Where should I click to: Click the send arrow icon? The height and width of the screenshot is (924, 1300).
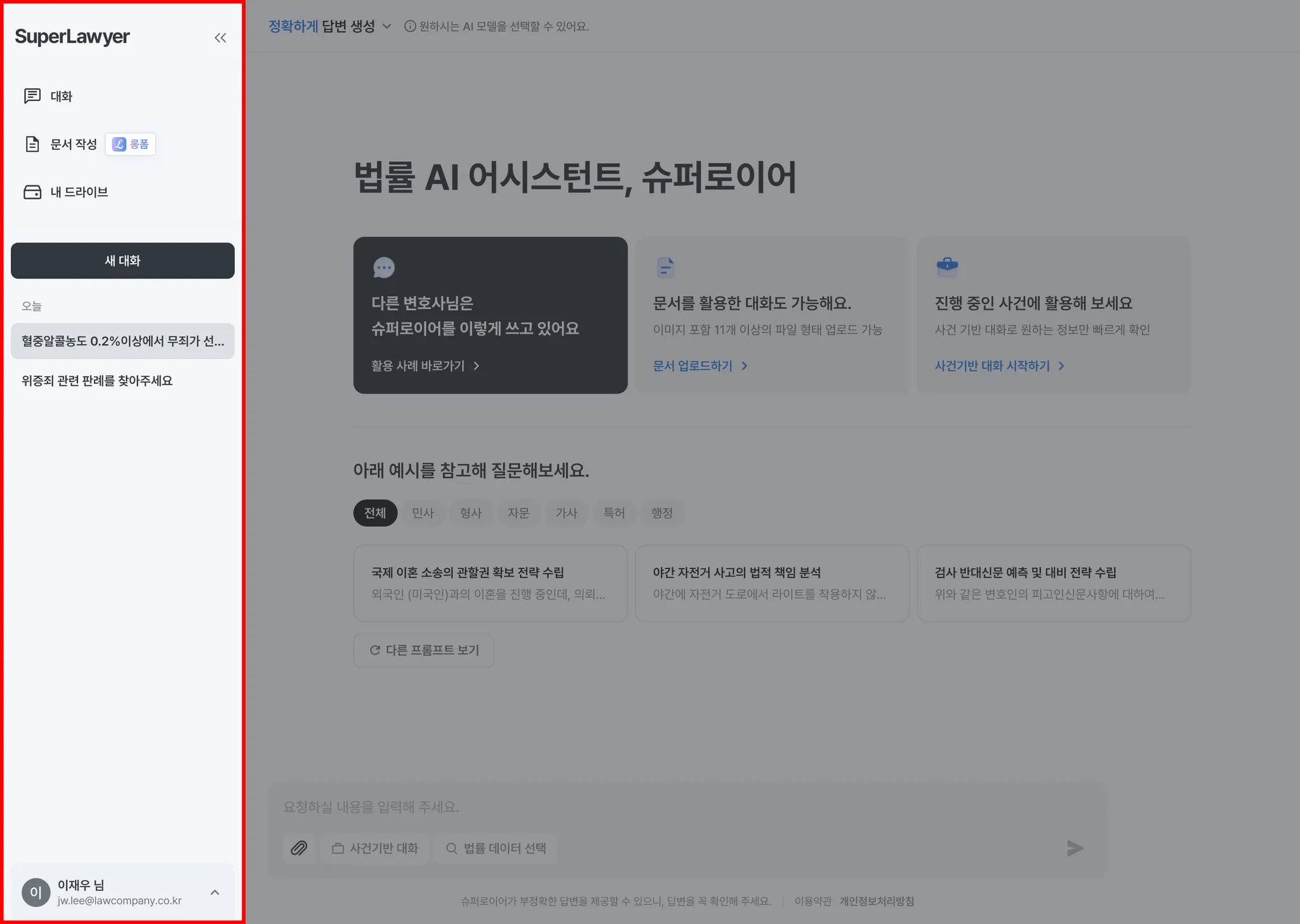pyautogui.click(x=1075, y=848)
